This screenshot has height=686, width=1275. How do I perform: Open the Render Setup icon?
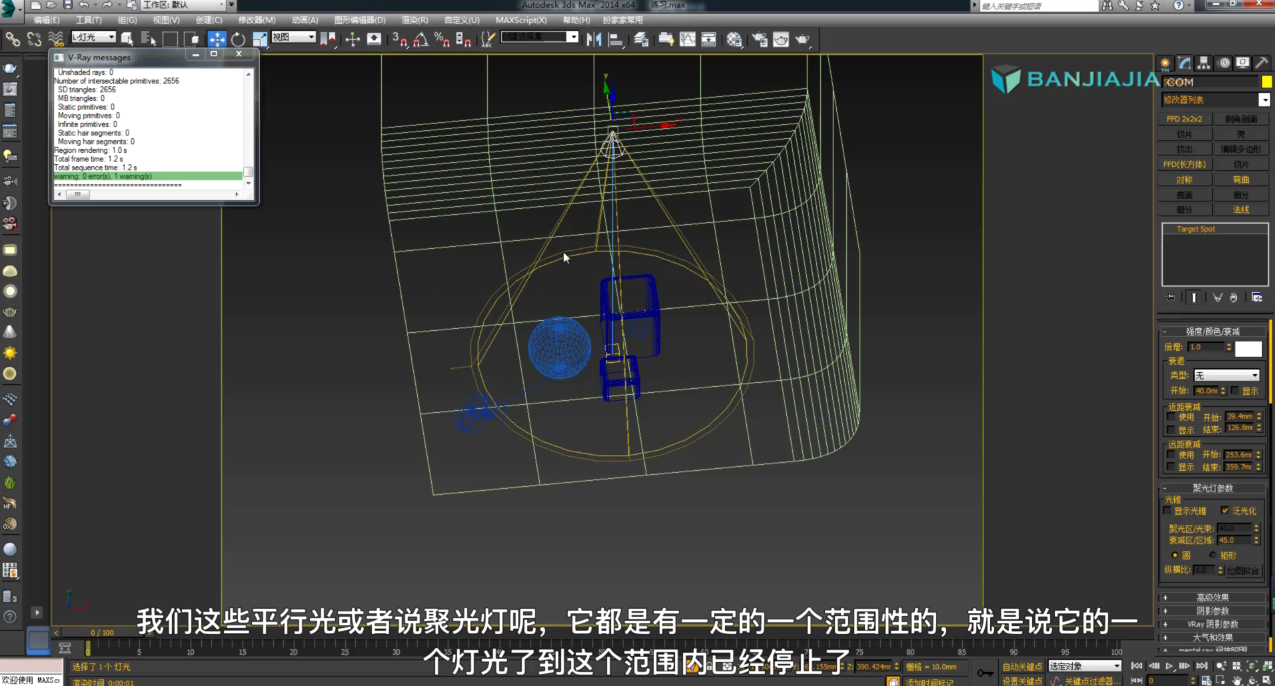[x=759, y=39]
